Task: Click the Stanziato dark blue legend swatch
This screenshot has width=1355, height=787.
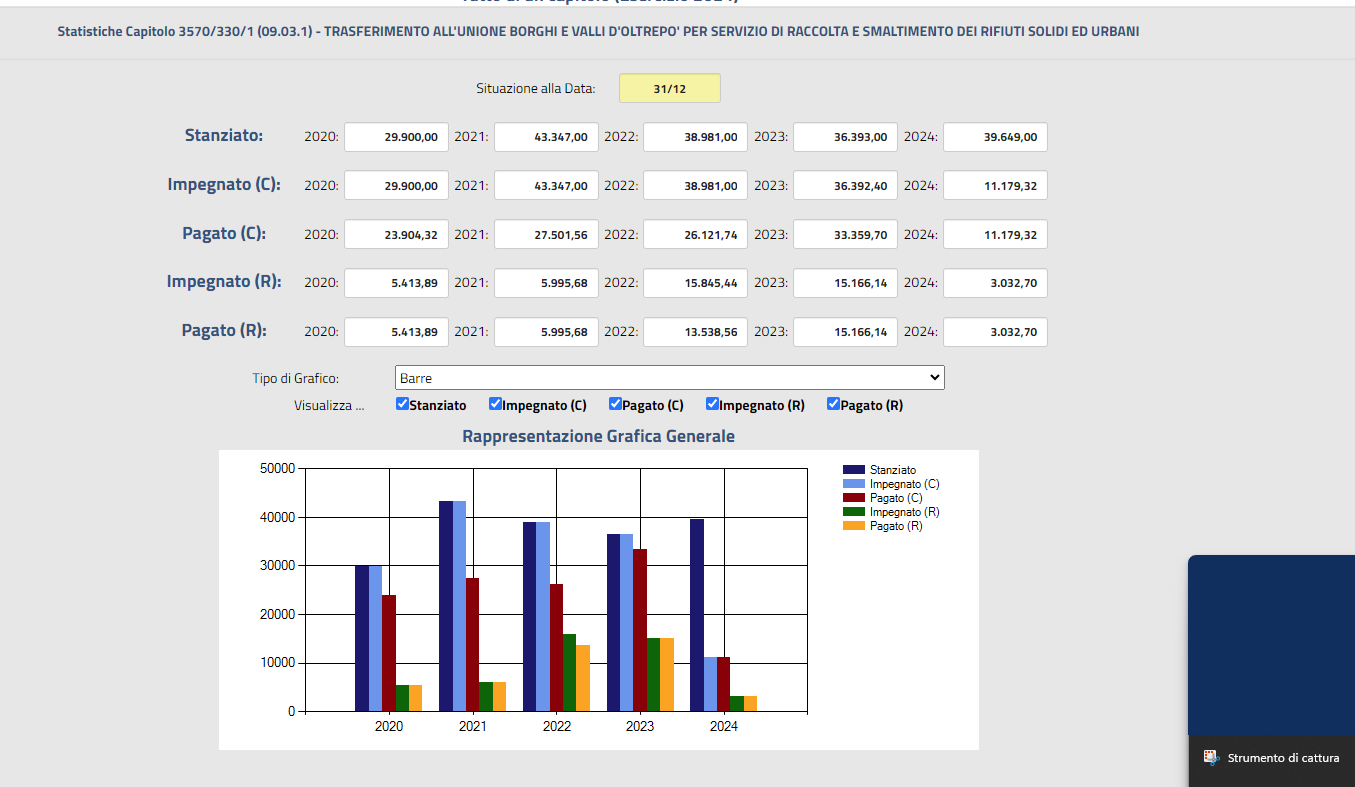Action: click(853, 470)
